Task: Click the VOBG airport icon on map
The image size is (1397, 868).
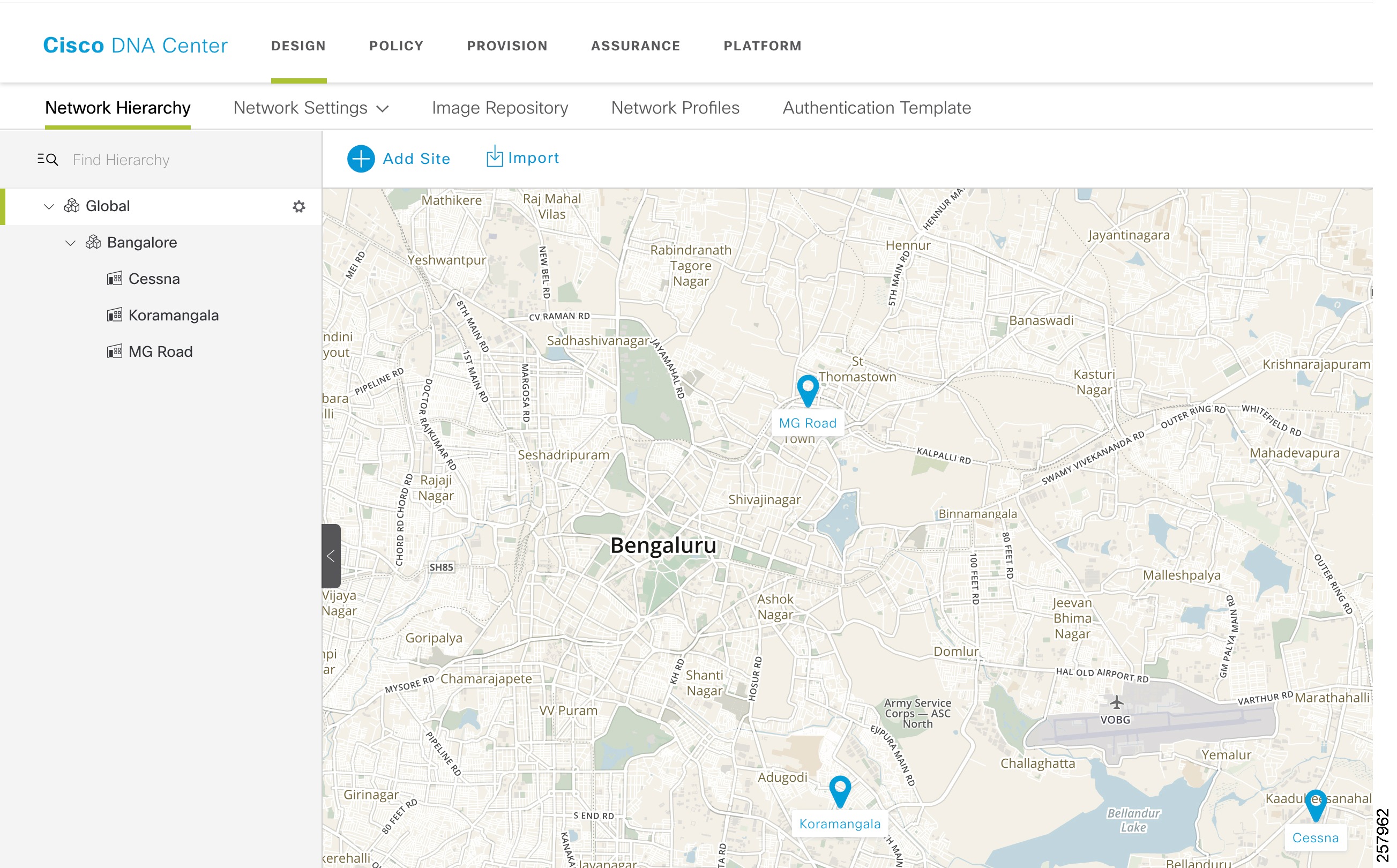Action: pyautogui.click(x=1116, y=701)
